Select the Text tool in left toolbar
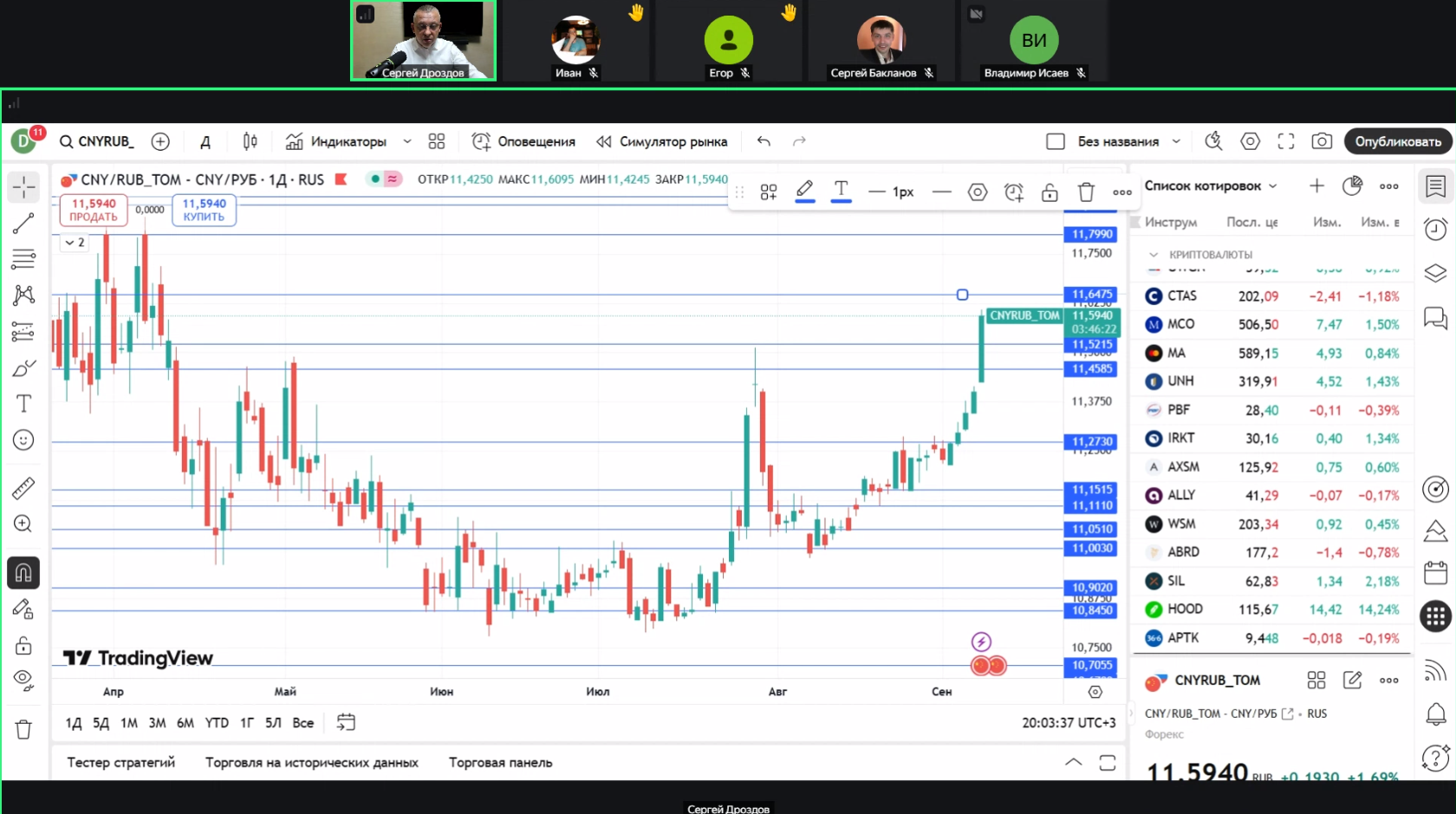 pos(23,404)
